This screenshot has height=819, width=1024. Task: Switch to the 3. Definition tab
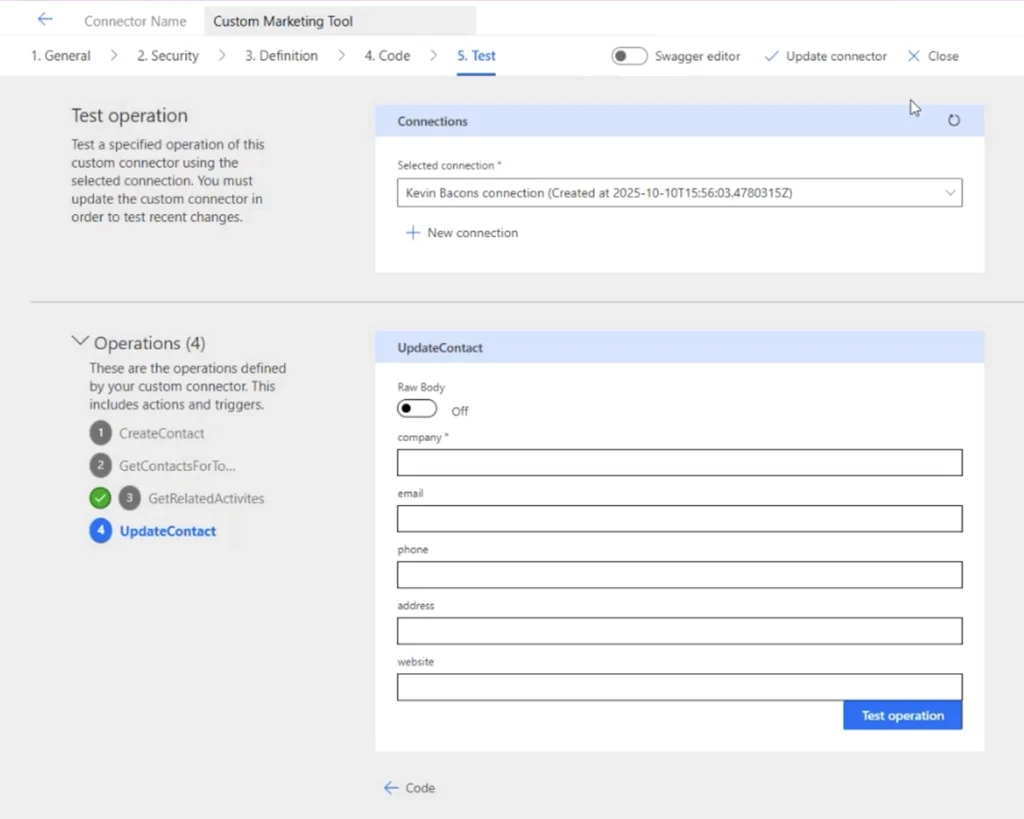281,56
